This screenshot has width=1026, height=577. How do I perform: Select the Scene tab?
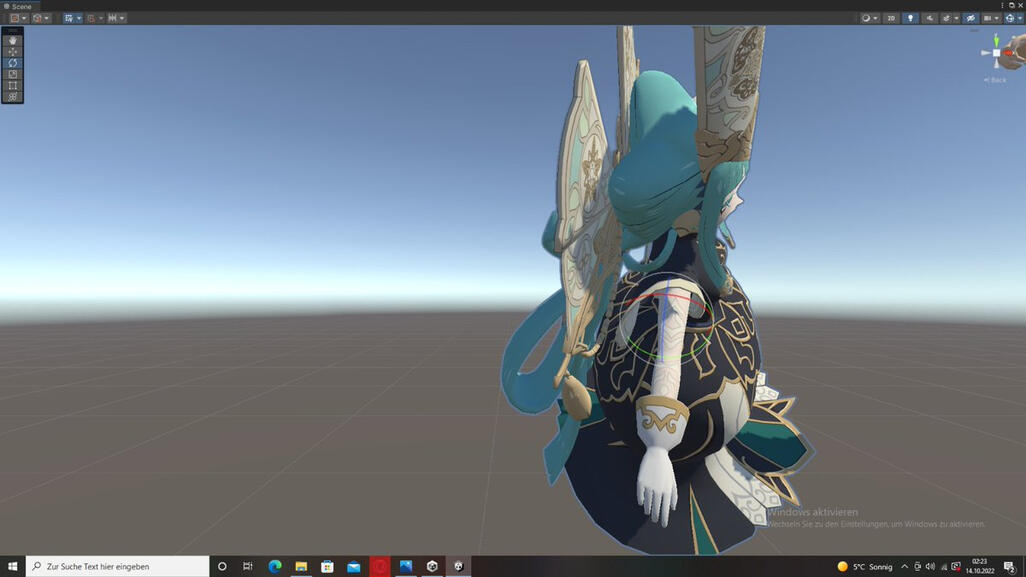[20, 6]
